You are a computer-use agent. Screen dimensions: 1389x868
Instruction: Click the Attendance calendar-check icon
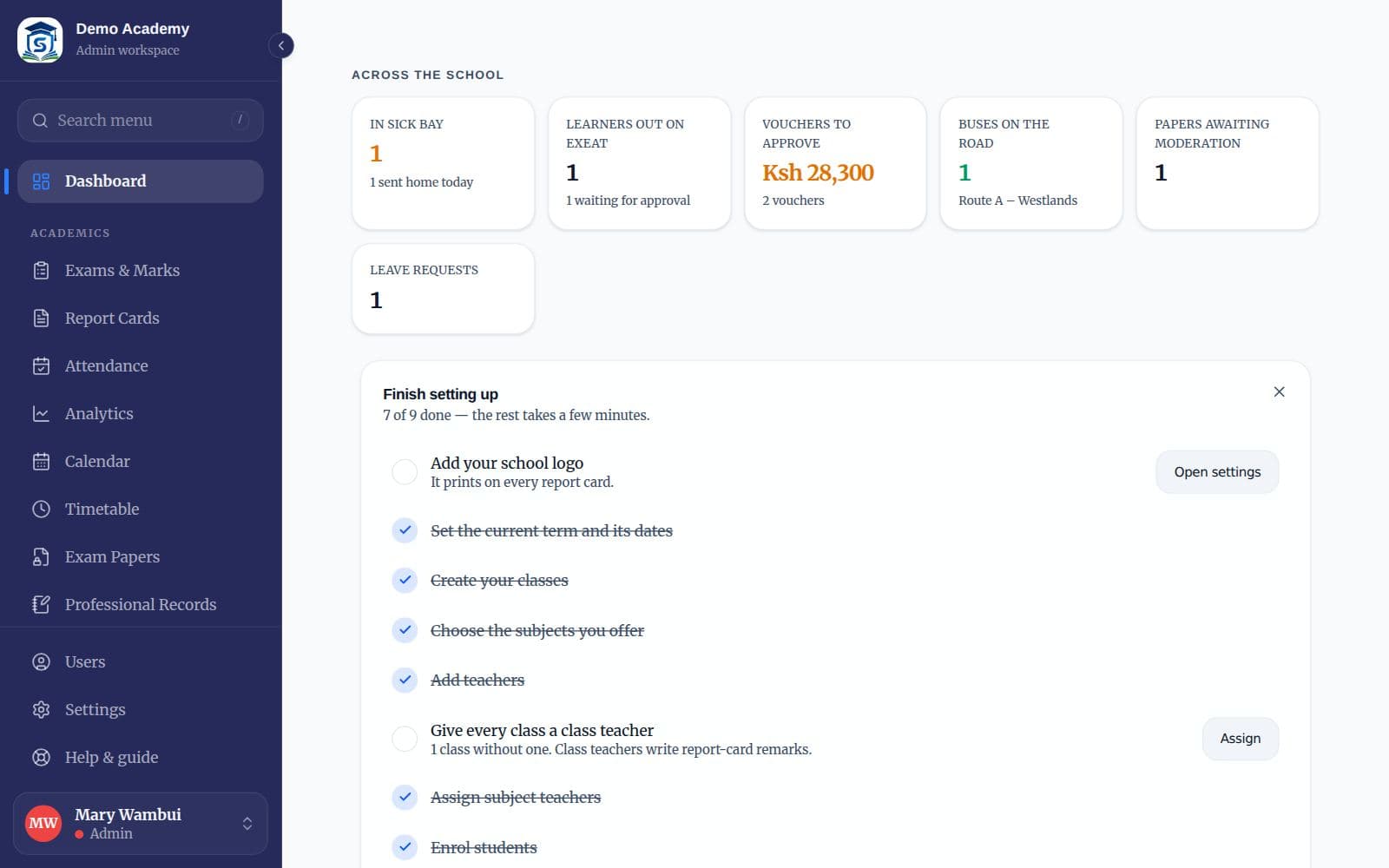pos(41,366)
